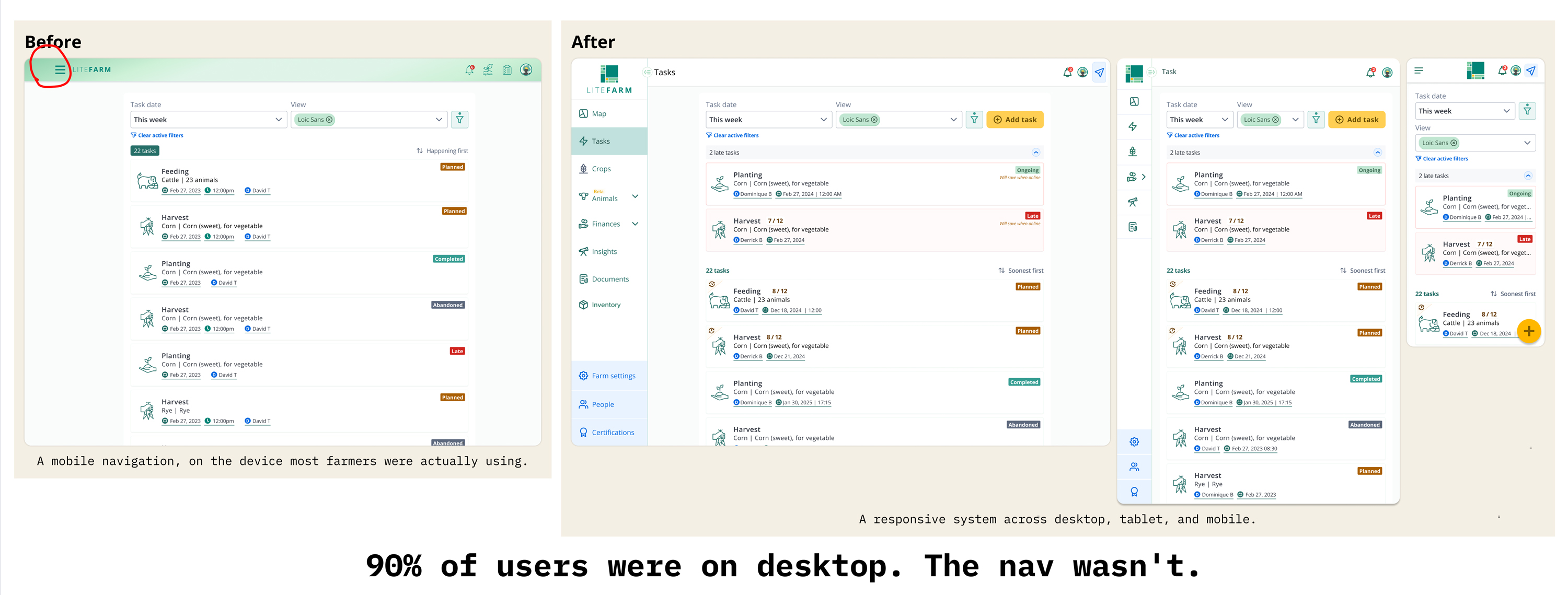Image resolution: width=1568 pixels, height=595 pixels.
Task: Click the certifications ribbon icon in the tablet sidebar
Action: click(x=1134, y=492)
